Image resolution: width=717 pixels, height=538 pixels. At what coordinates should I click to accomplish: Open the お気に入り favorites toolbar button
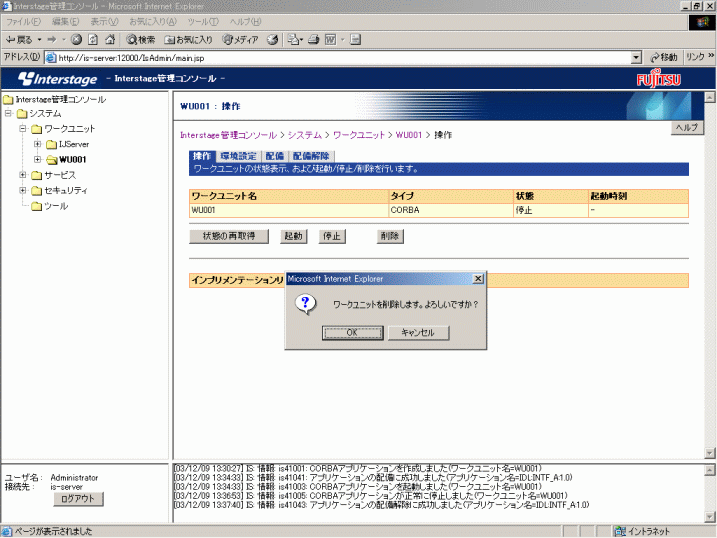point(188,40)
